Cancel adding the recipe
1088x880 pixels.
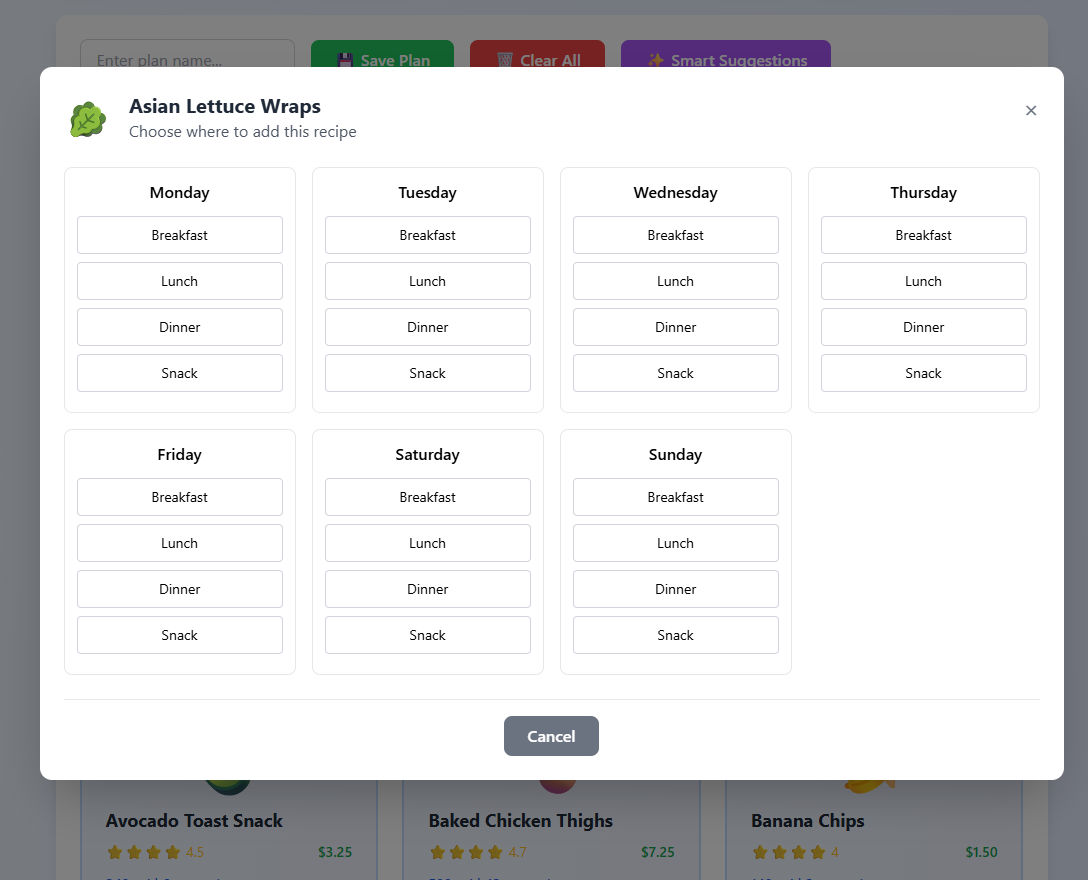tap(551, 736)
